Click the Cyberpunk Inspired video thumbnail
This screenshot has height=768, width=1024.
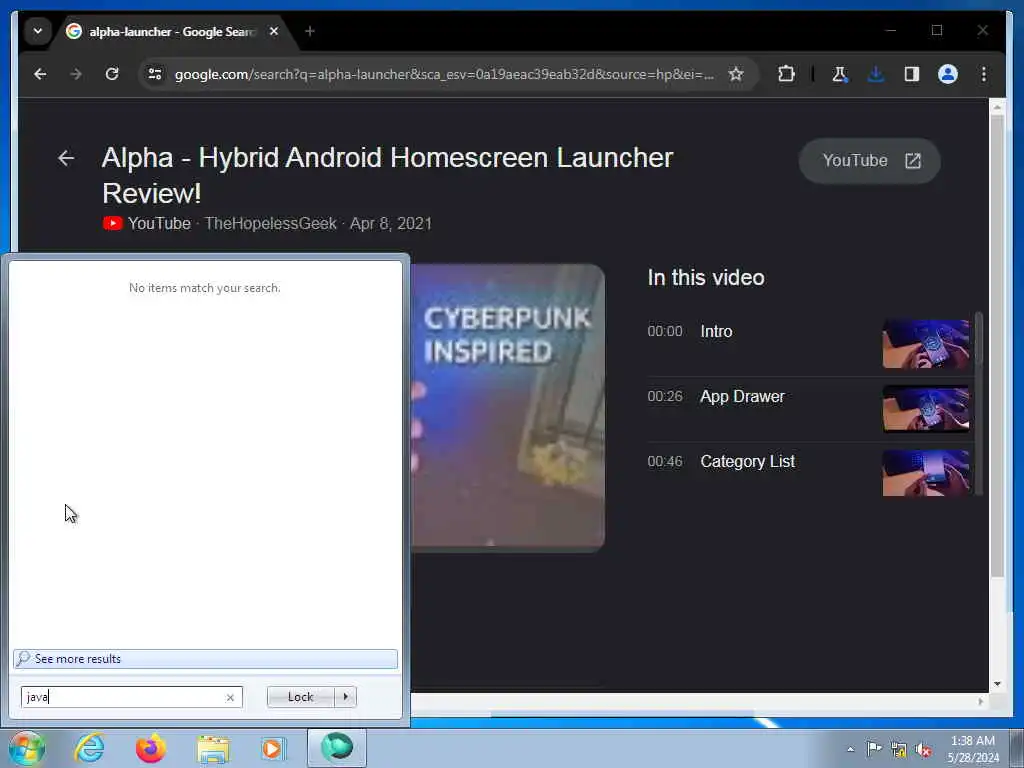coord(507,408)
